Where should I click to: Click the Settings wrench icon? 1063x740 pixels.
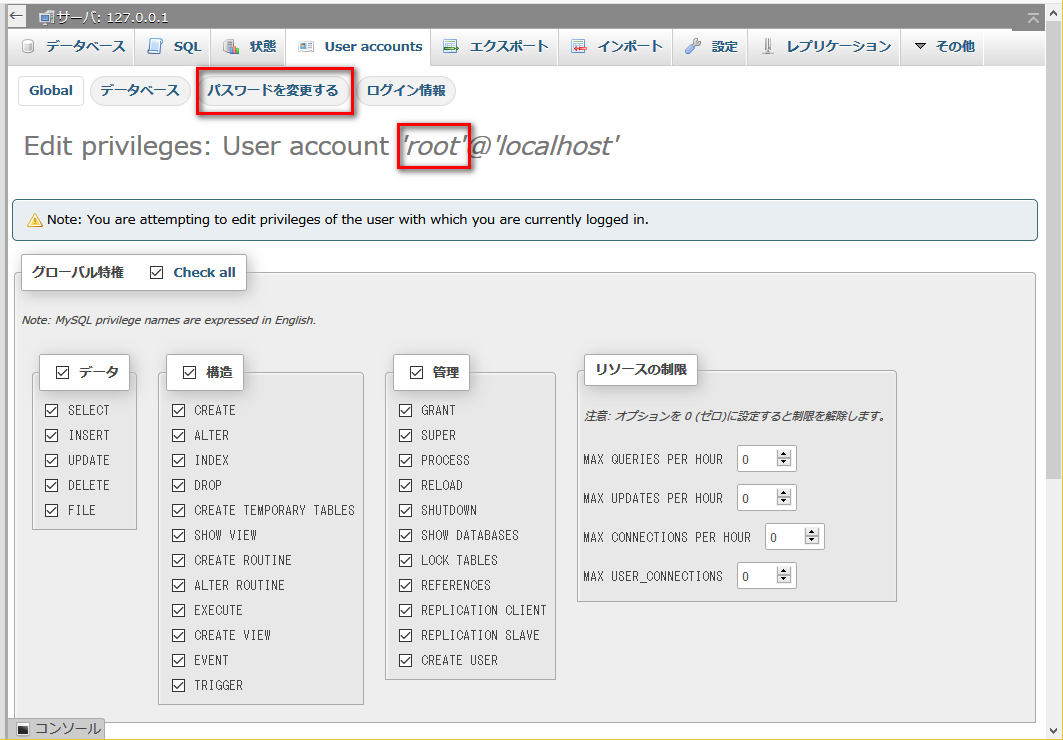tap(693, 47)
